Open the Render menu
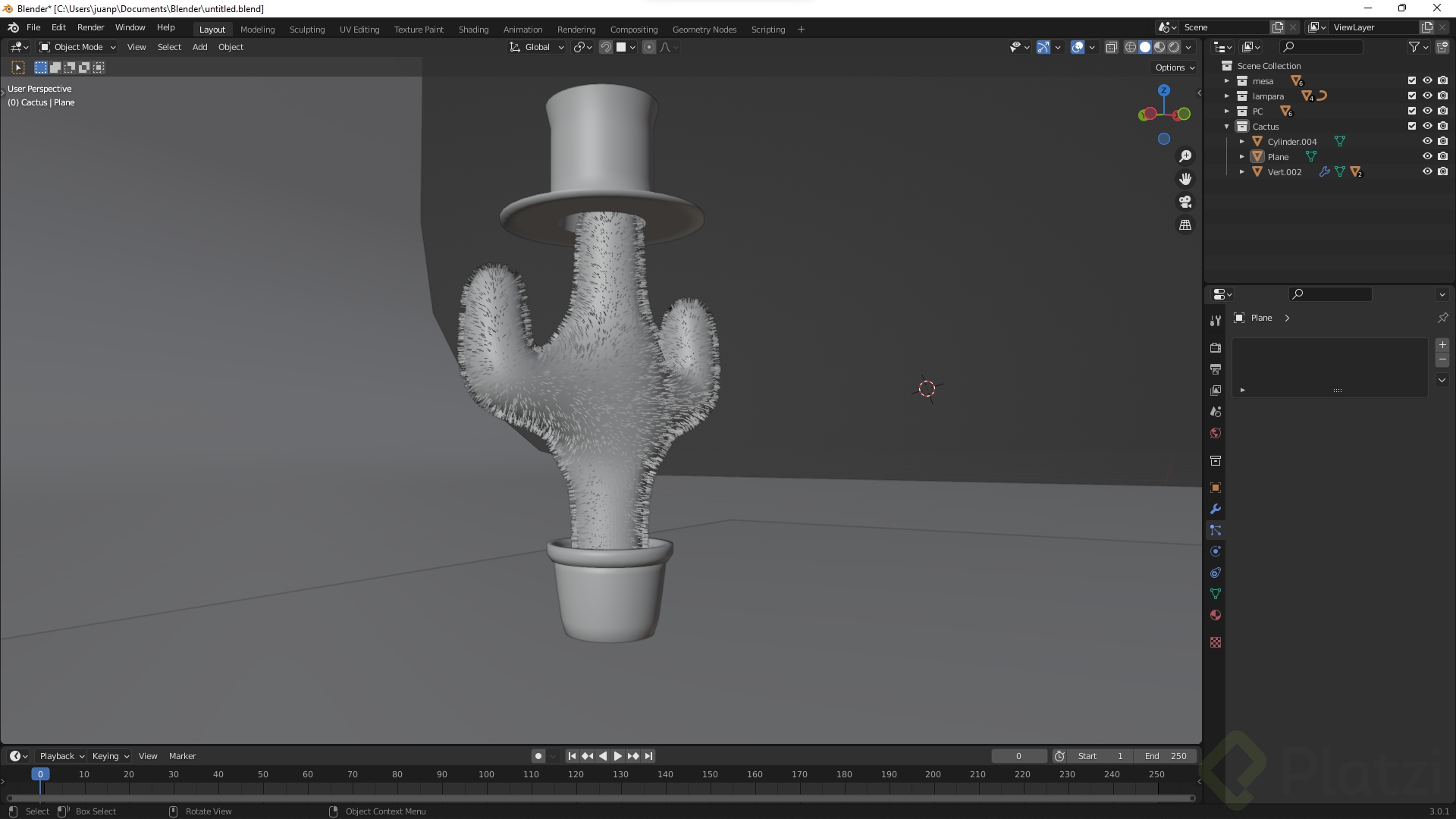The height and width of the screenshot is (819, 1456). click(90, 27)
